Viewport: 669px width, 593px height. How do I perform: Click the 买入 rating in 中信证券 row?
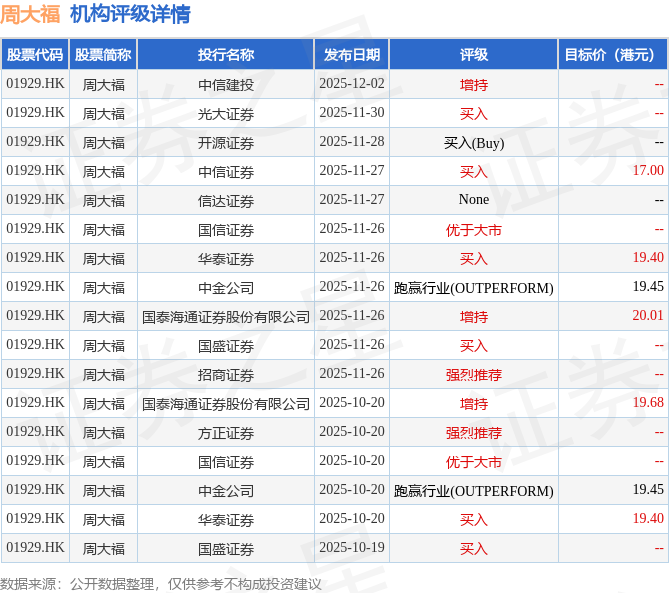click(474, 172)
